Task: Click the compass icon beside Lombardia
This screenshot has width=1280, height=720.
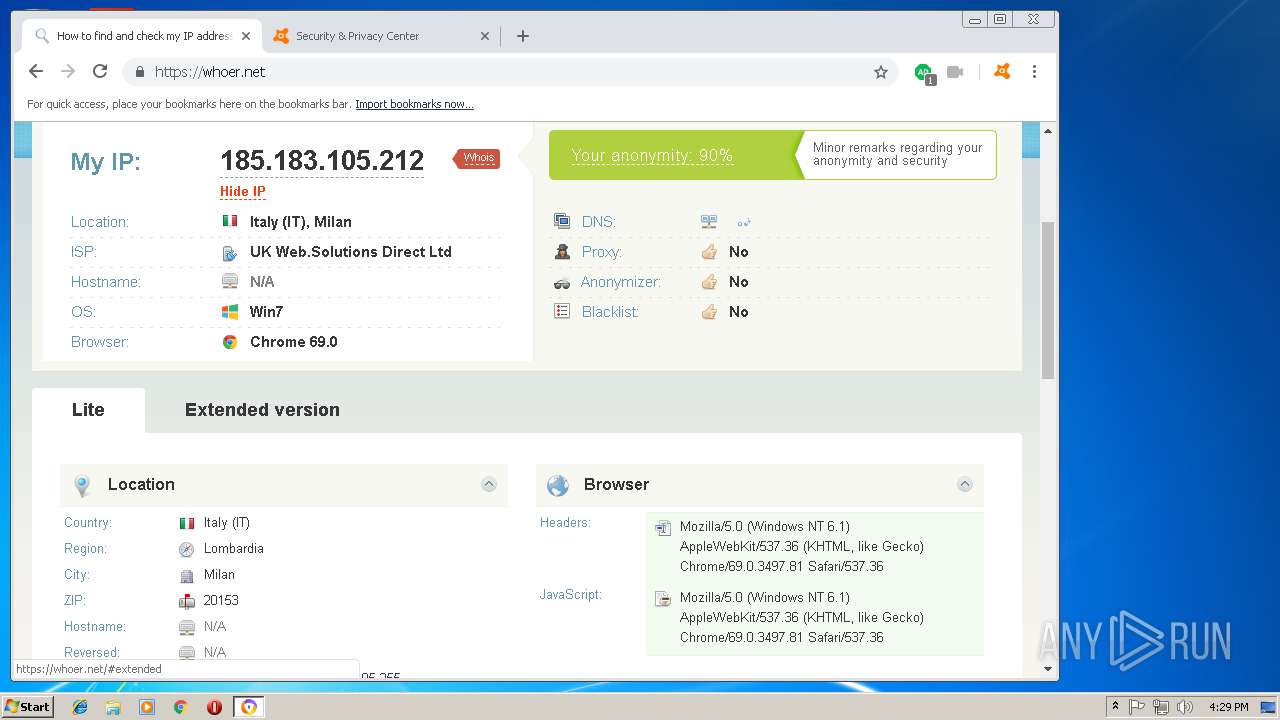Action: coord(187,549)
